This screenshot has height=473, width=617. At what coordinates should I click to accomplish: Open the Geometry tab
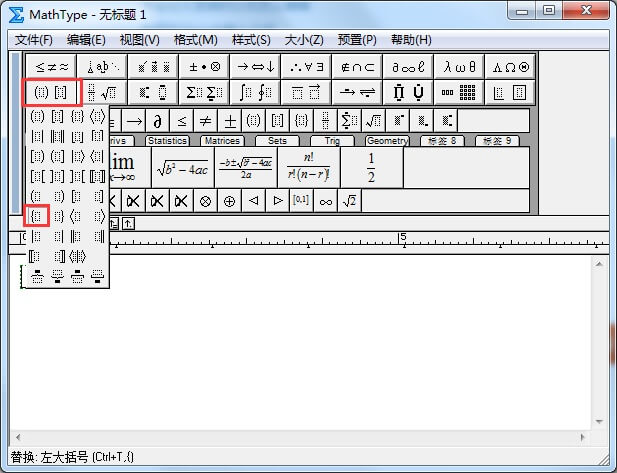click(x=387, y=141)
